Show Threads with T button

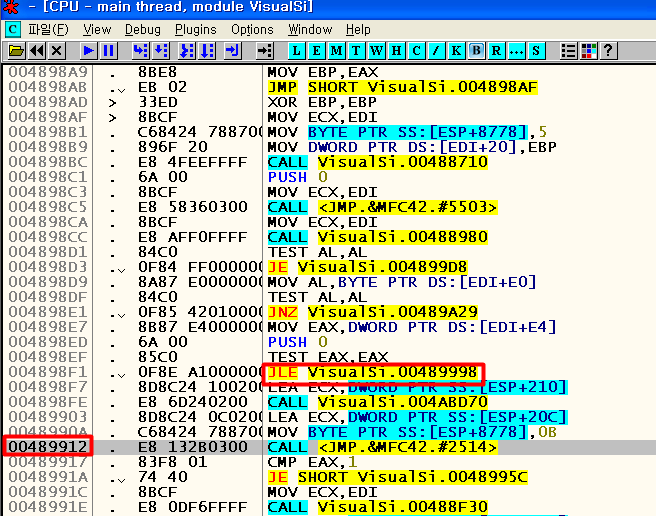[356, 51]
